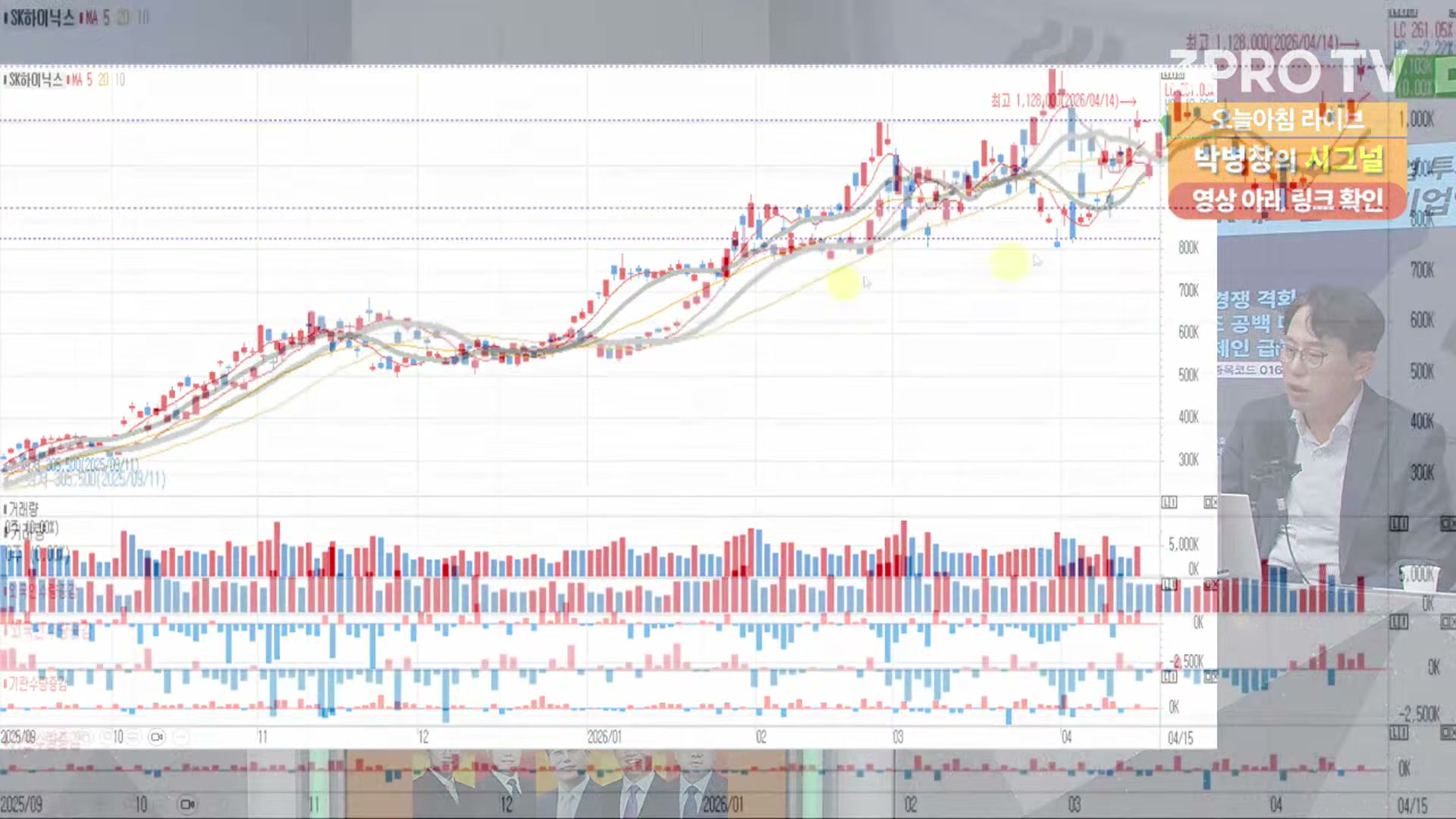Toggle the MA 10 line in white chart legend
Viewport: 1456px width, 819px height.
[x=120, y=80]
